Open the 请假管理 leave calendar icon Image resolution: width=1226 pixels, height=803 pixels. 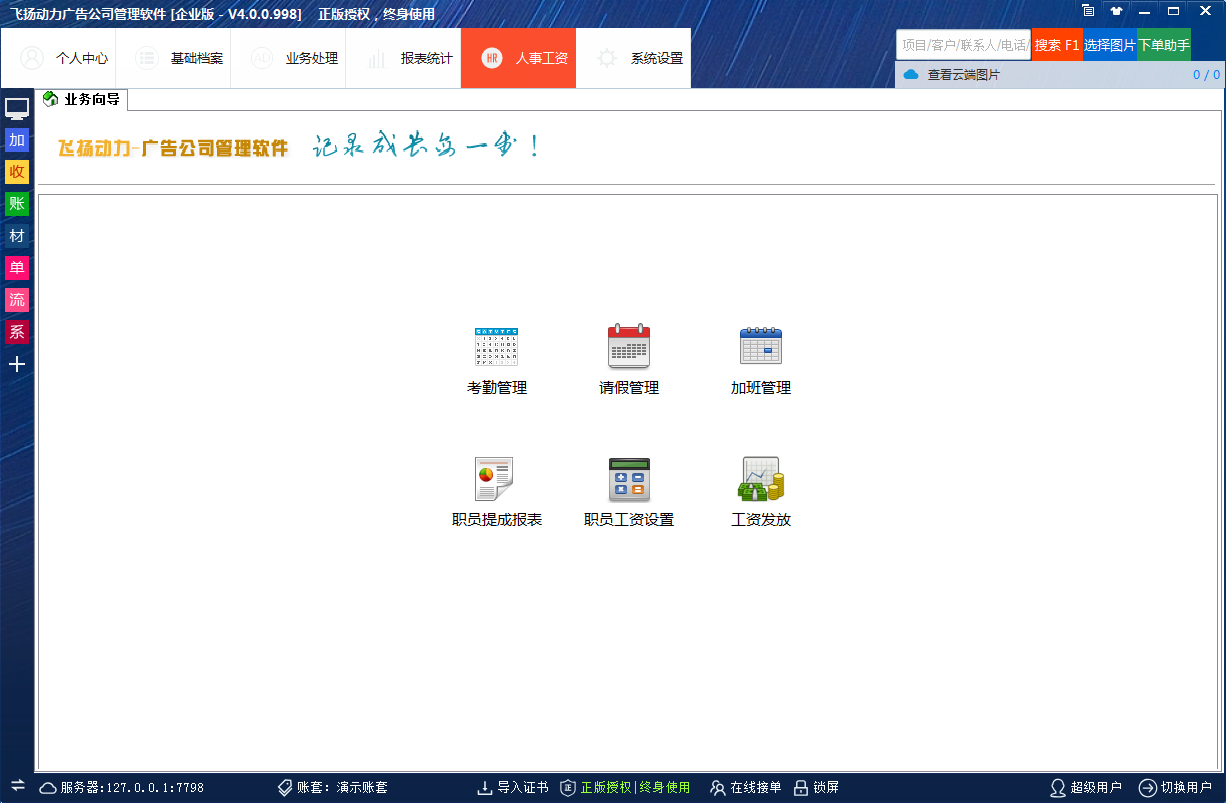[x=629, y=347]
